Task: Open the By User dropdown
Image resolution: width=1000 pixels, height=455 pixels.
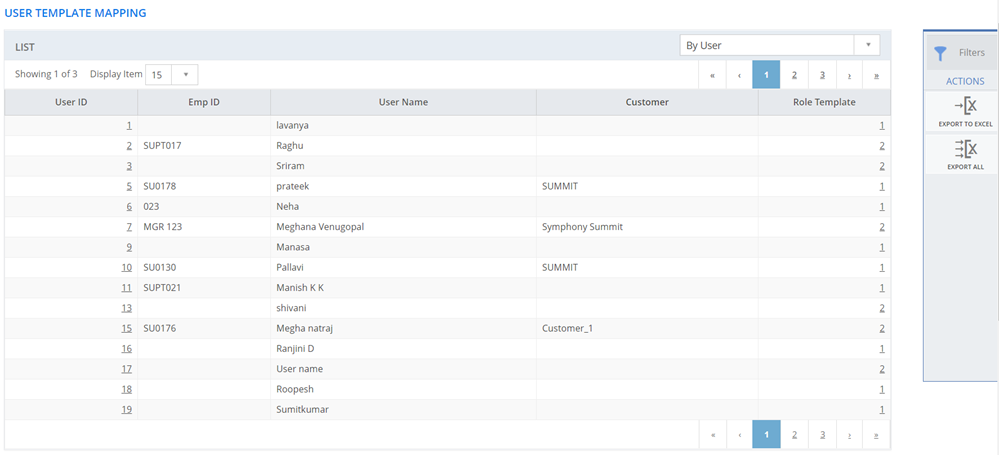Action: click(x=867, y=45)
